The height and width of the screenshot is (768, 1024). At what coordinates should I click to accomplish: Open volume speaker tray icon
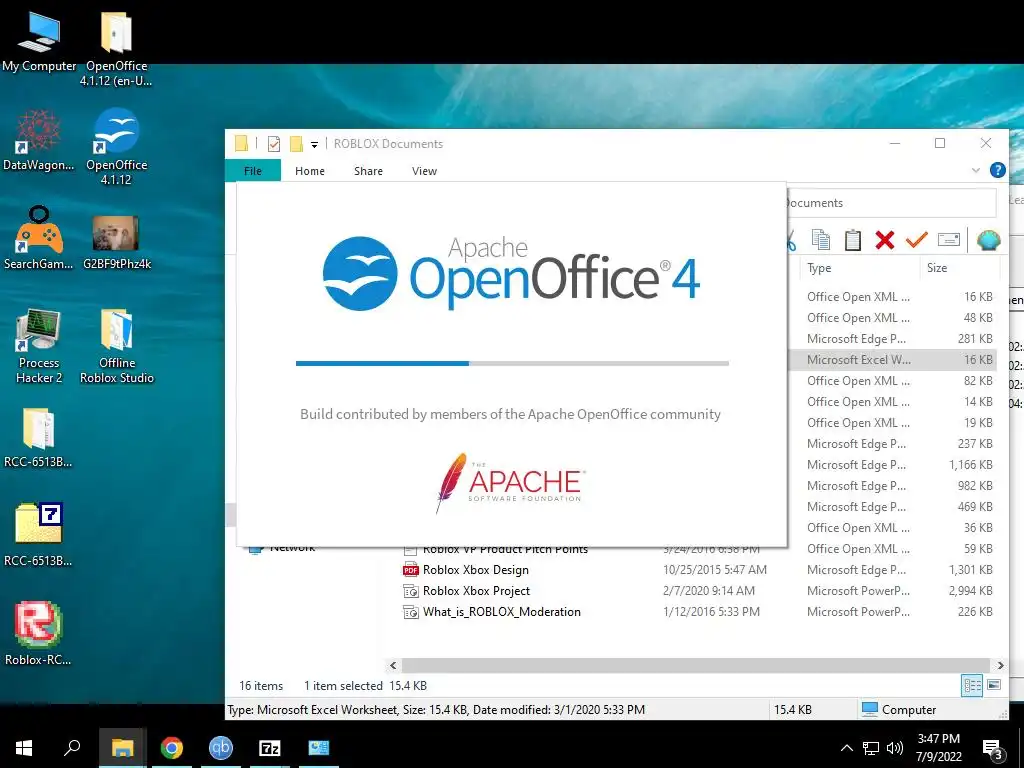click(x=894, y=748)
